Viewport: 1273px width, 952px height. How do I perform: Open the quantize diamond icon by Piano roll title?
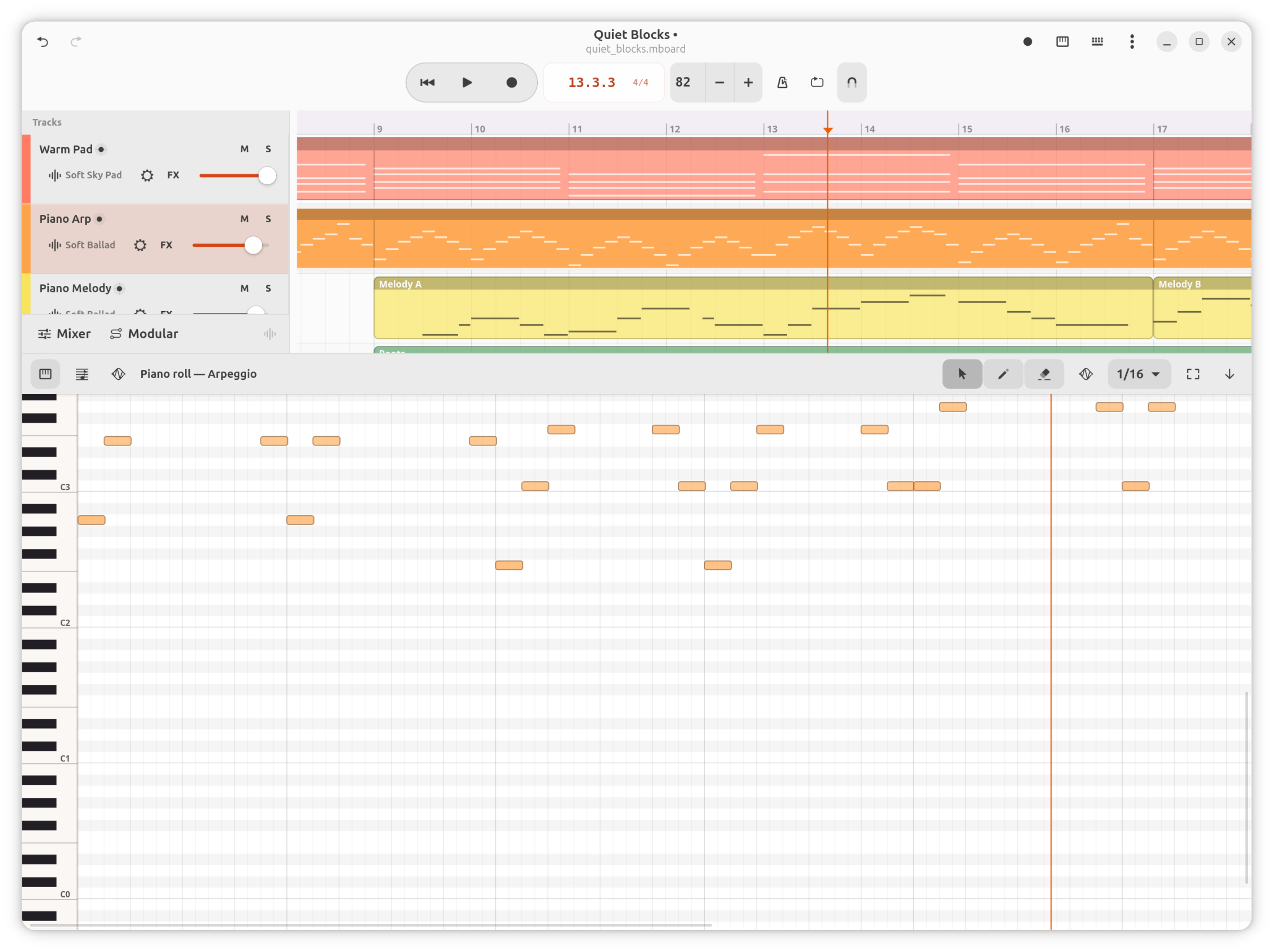pos(118,374)
